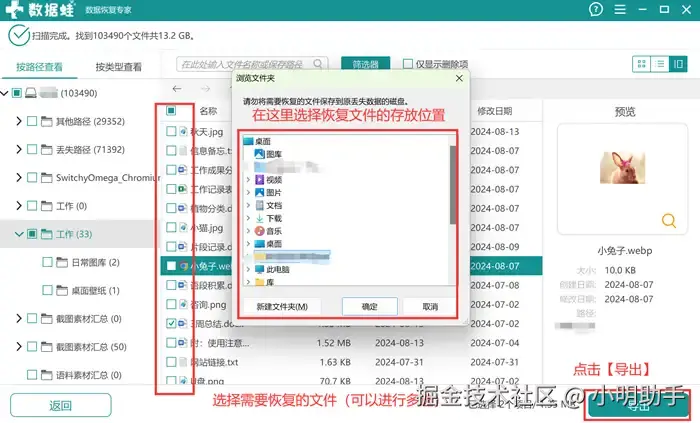Go forward with the right arrow icon
The width and height of the screenshot is (700, 423).
click(205, 89)
